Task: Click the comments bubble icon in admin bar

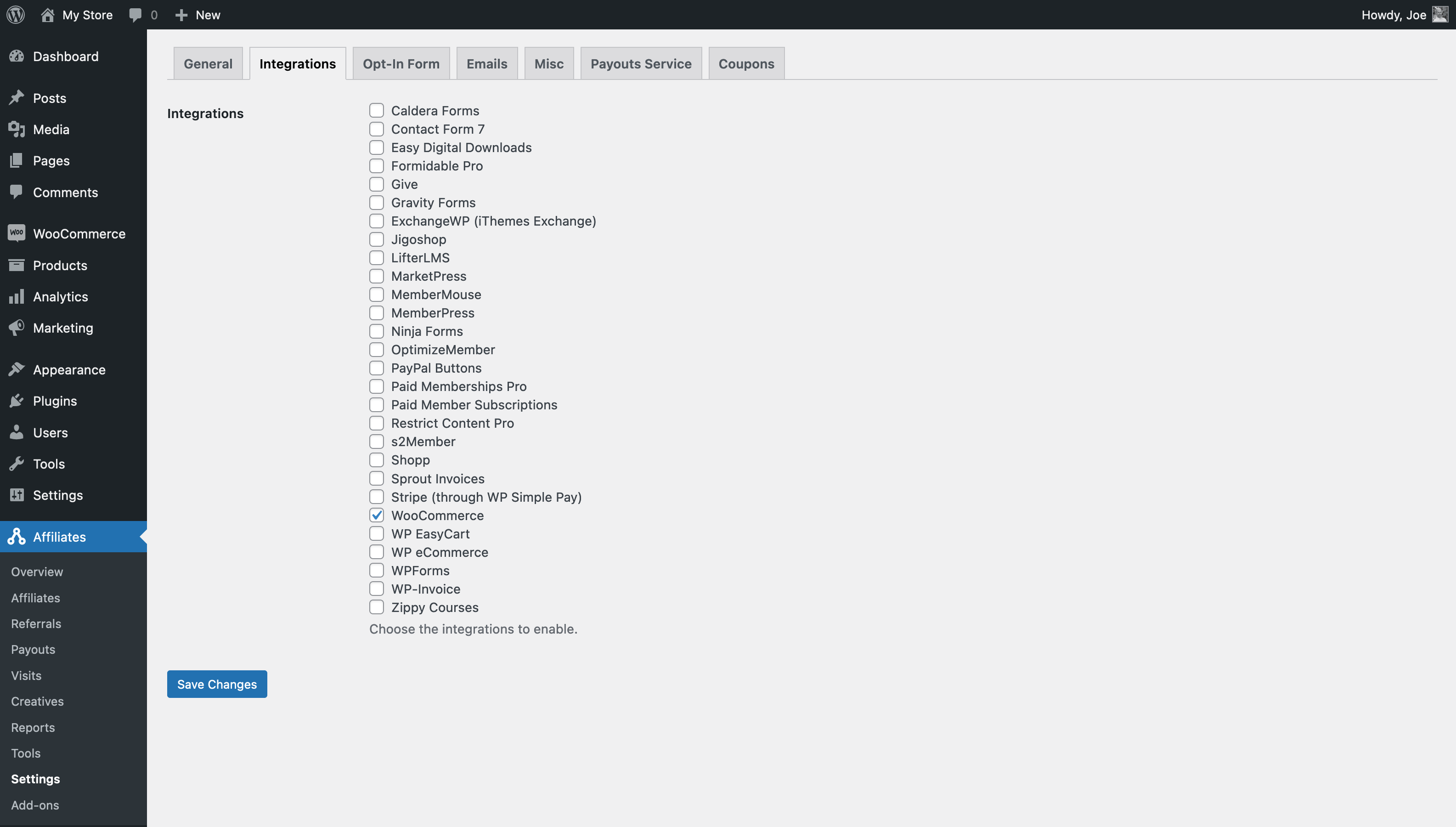Action: tap(135, 15)
